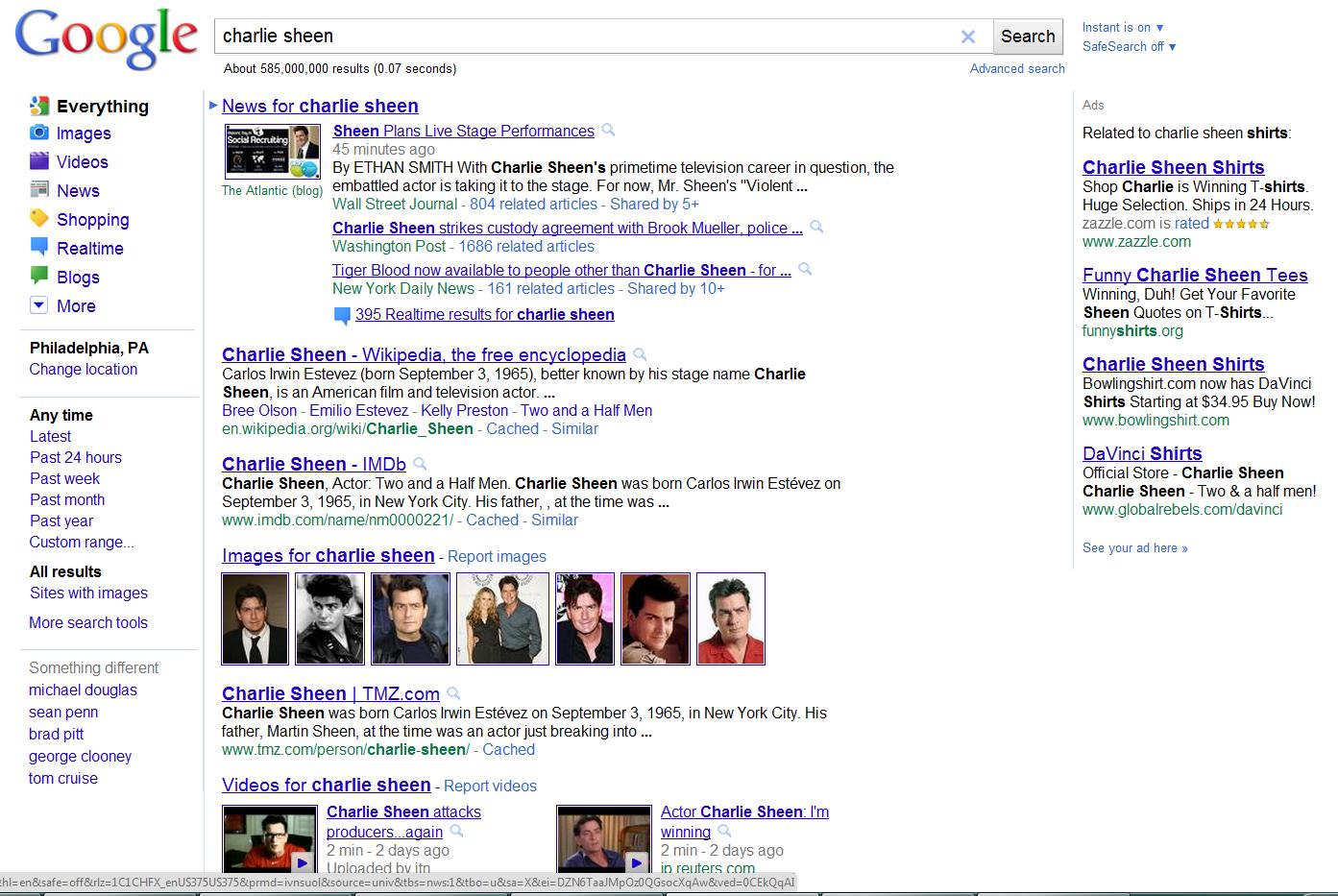The height and width of the screenshot is (896, 1338).
Task: Search tom cruise under Something different
Action: pyautogui.click(x=63, y=778)
